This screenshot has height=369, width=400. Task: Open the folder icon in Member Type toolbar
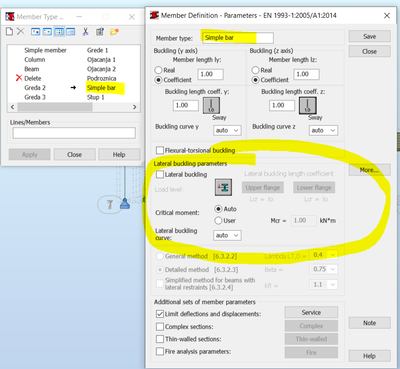[x=114, y=32]
